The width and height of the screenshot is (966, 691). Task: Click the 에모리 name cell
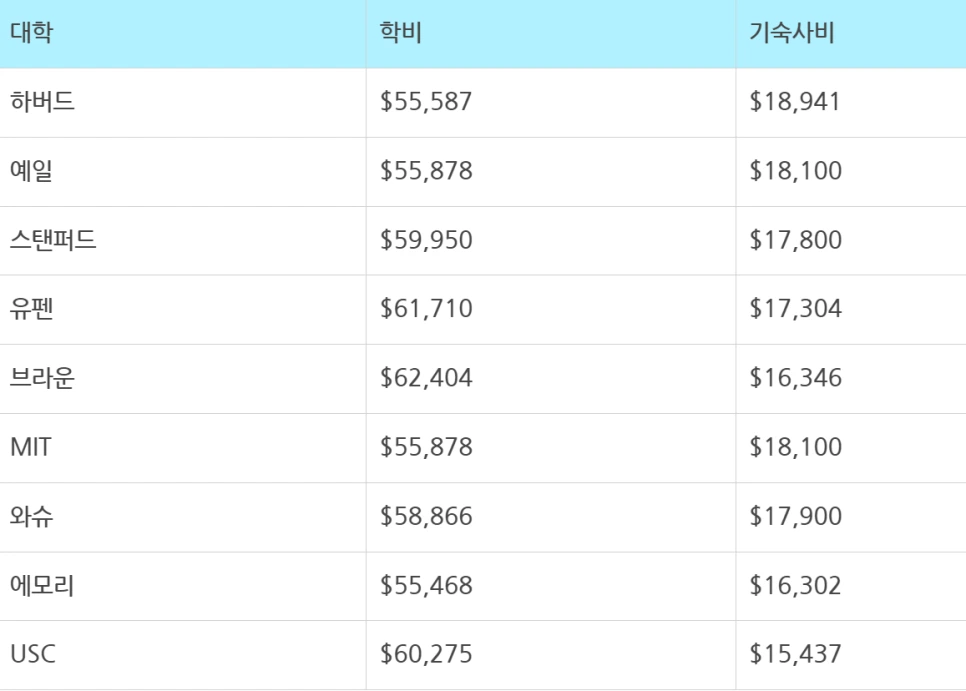point(42,585)
